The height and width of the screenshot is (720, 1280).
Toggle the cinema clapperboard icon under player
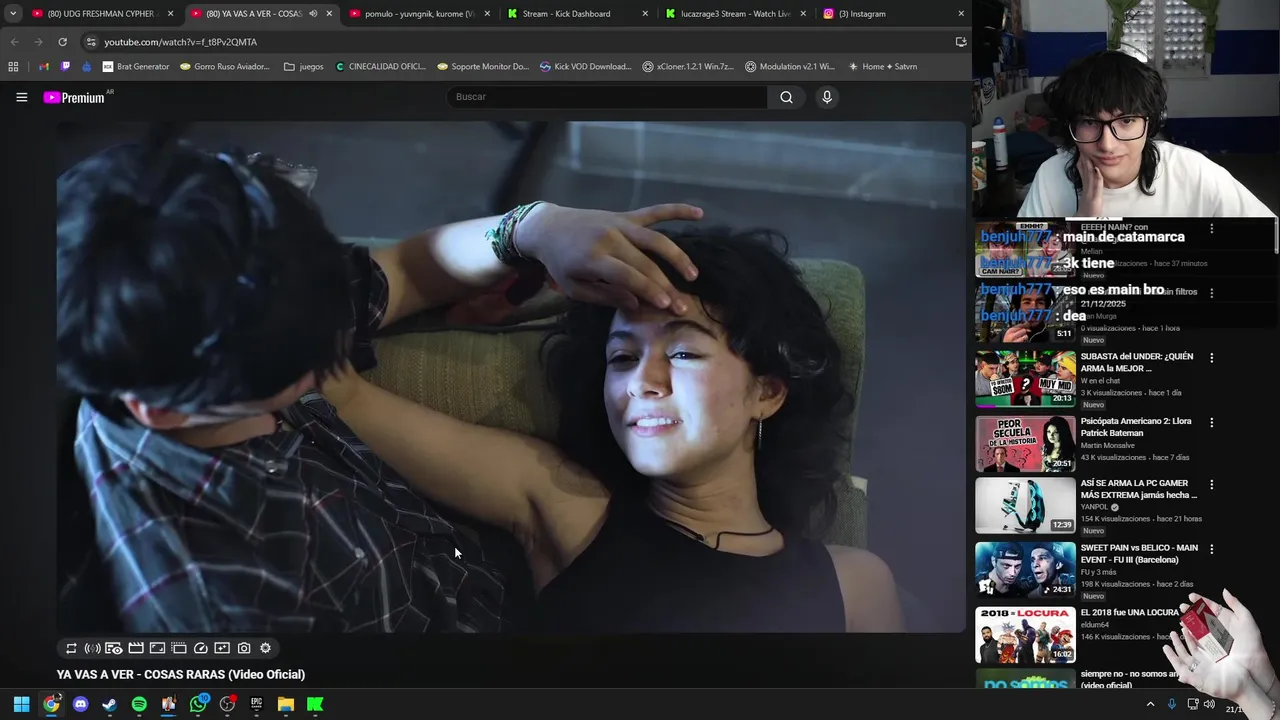point(136,648)
